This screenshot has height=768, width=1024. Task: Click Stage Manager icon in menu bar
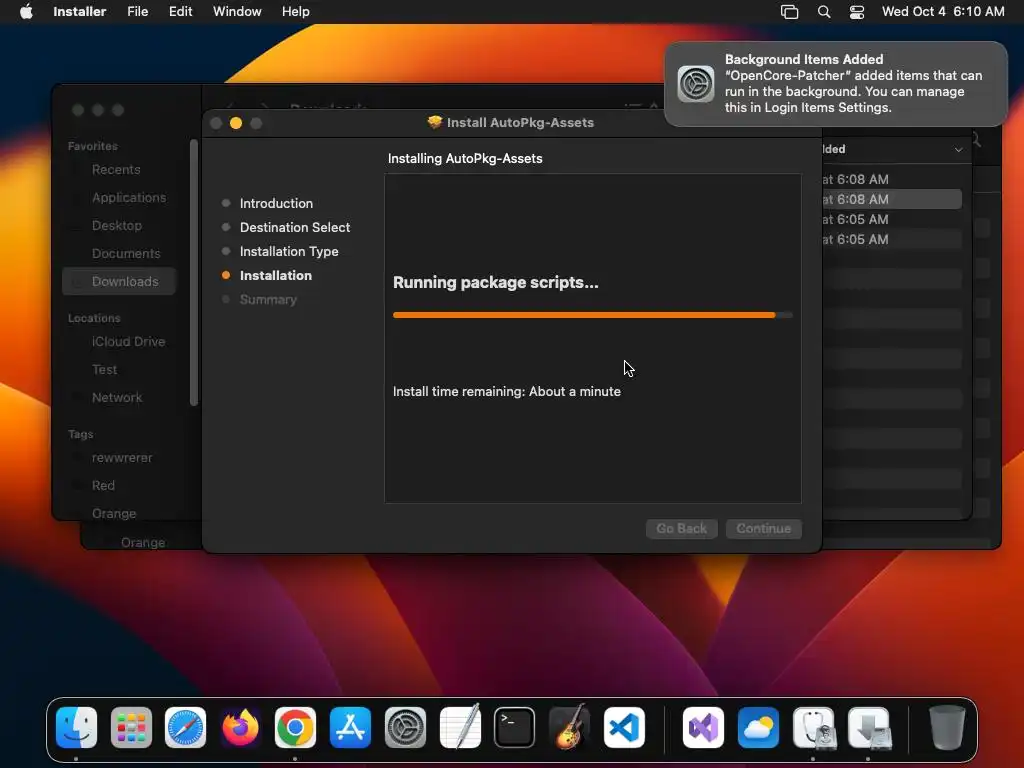point(790,12)
